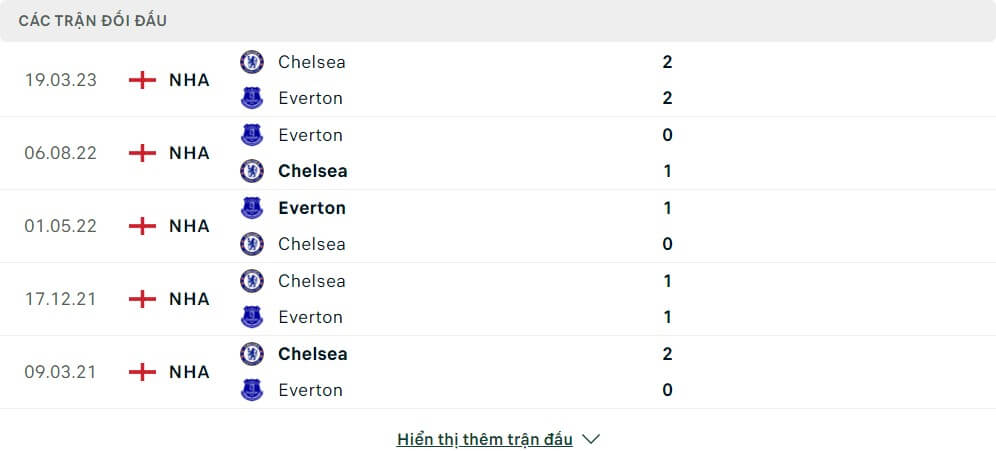The image size is (996, 451).
Task: Click Everton score 0 in 09.03.21 match
Action: tap(667, 390)
